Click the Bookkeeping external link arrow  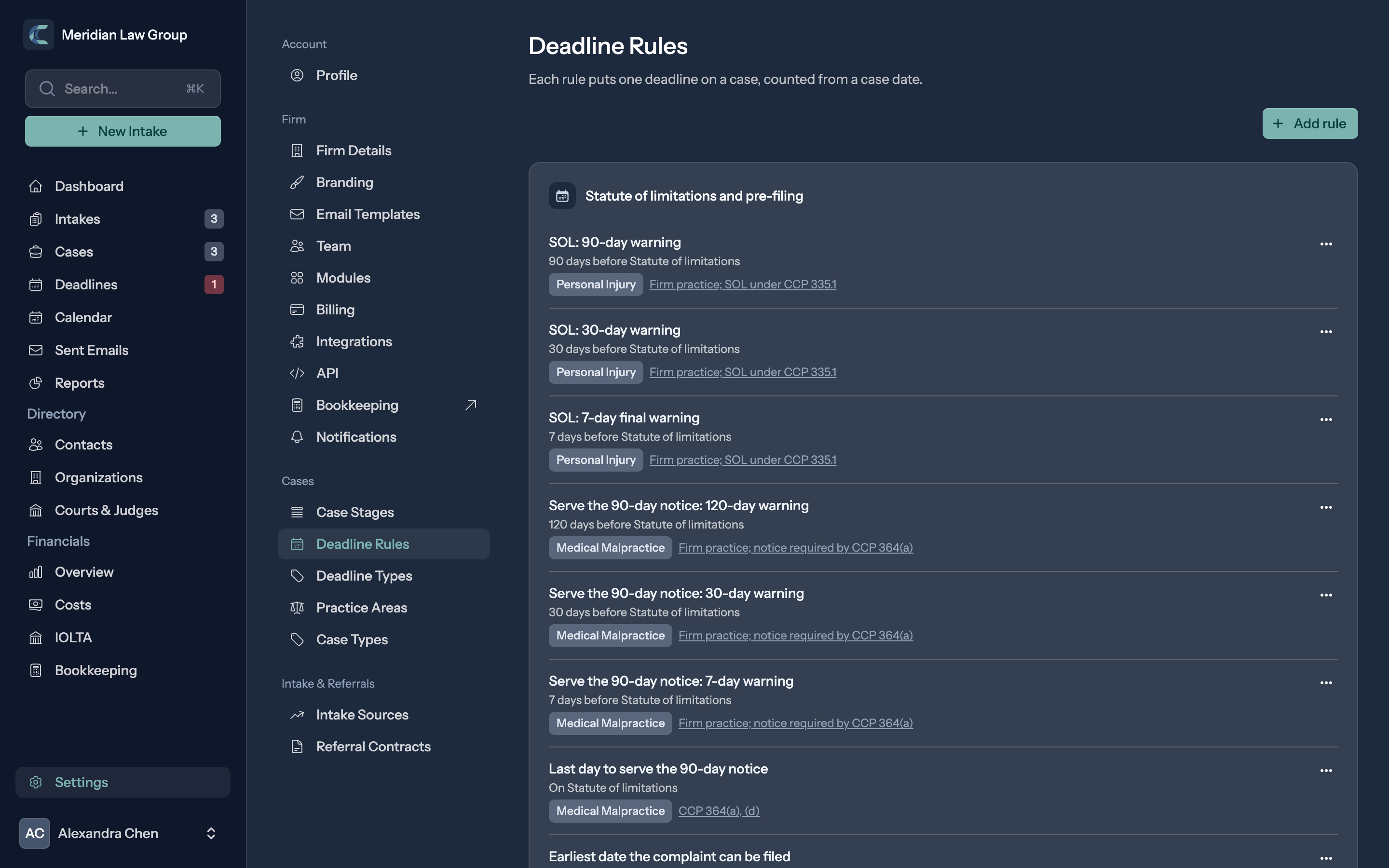[471, 405]
